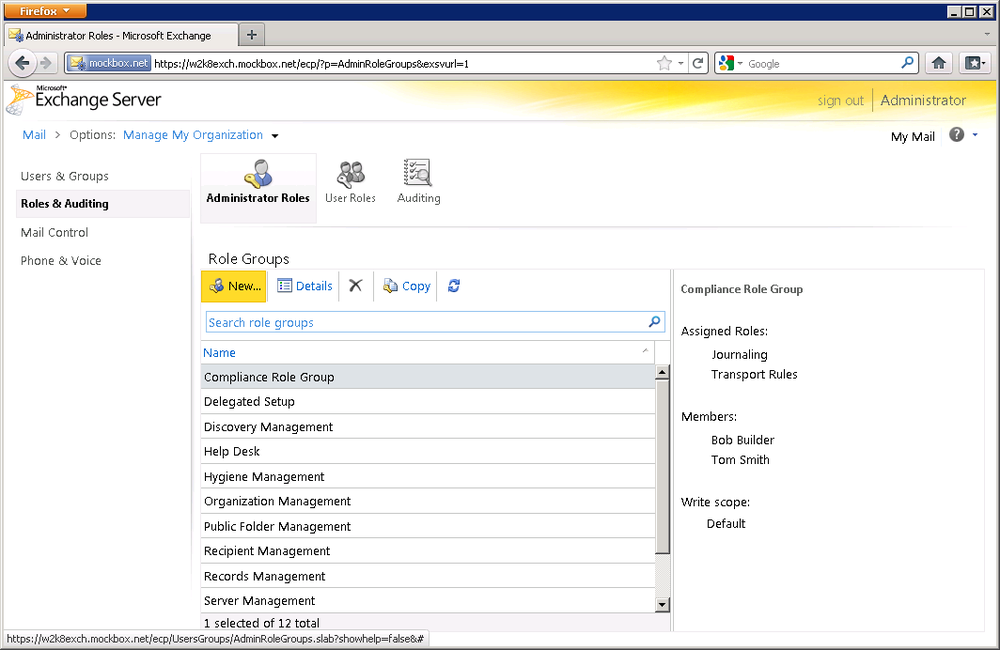Select Discovery Management row
This screenshot has height=650, width=1000.
428,427
